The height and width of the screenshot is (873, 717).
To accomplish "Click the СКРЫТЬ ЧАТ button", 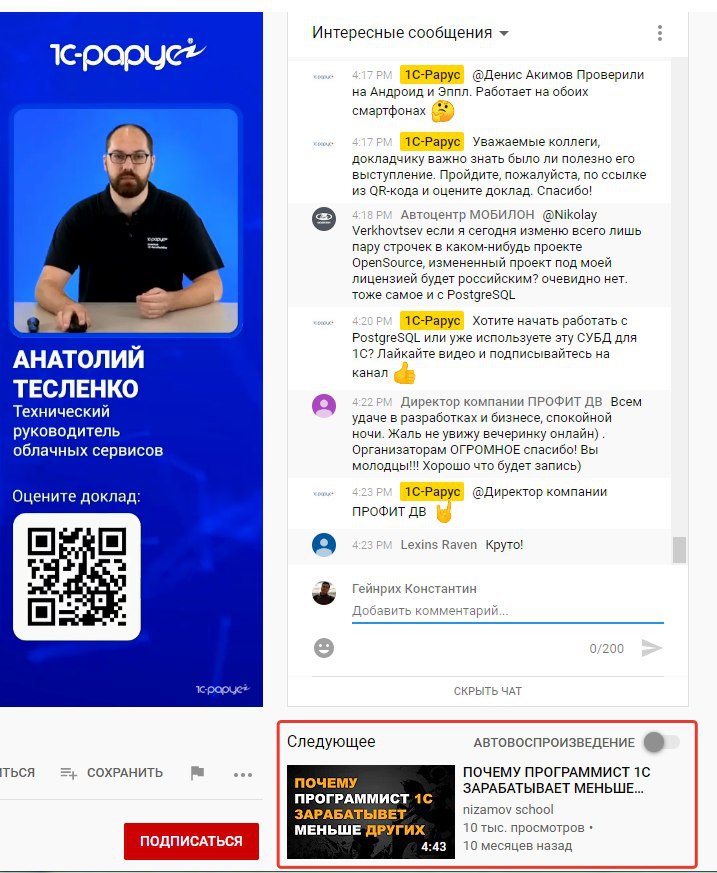I will [x=488, y=691].
